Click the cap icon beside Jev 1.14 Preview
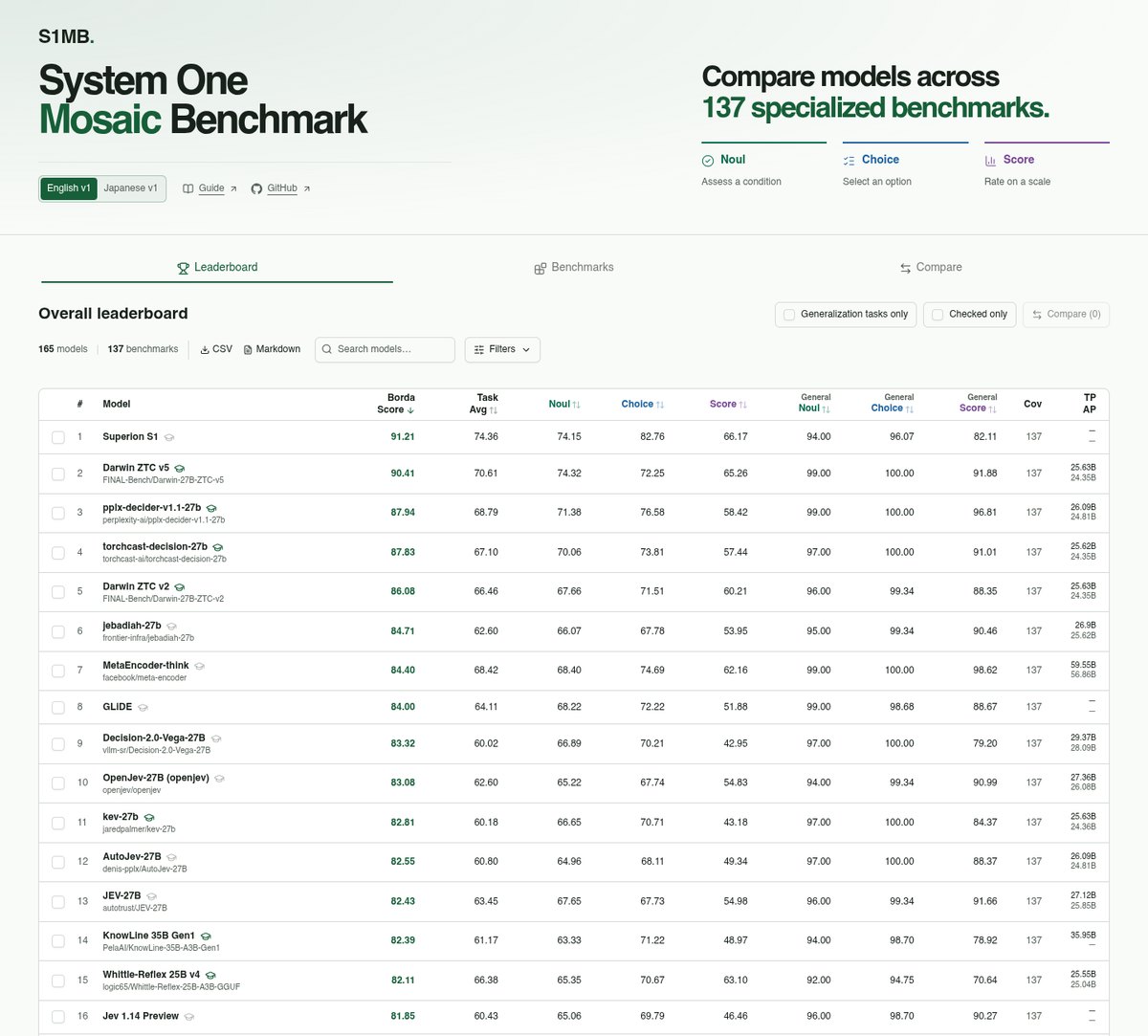1148x1036 pixels. tap(189, 1017)
